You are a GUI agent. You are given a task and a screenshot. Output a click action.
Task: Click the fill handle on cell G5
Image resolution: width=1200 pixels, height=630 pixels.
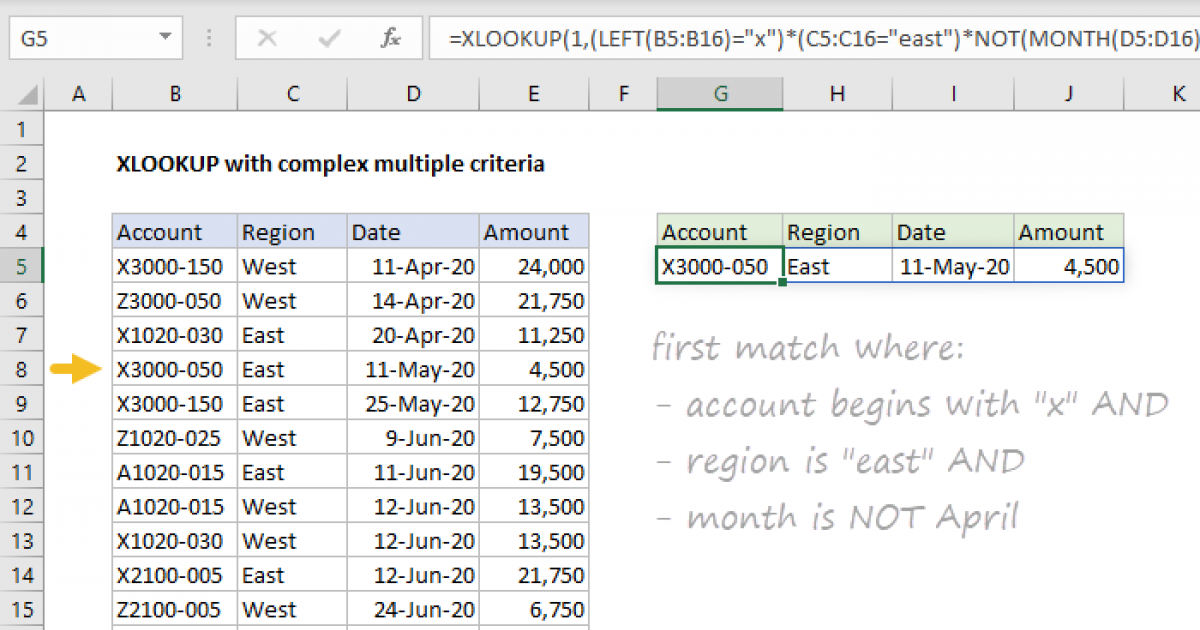coord(783,284)
